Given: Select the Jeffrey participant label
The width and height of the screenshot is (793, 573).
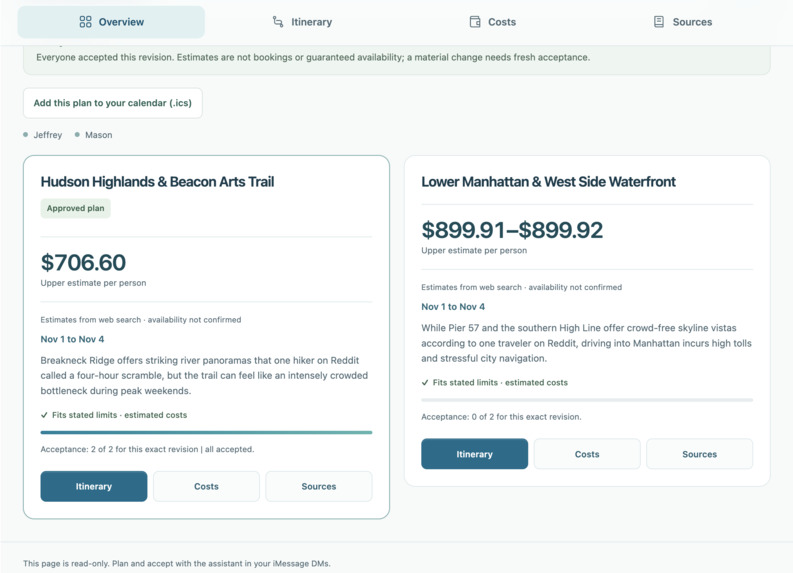Looking at the screenshot, I should 48,135.
